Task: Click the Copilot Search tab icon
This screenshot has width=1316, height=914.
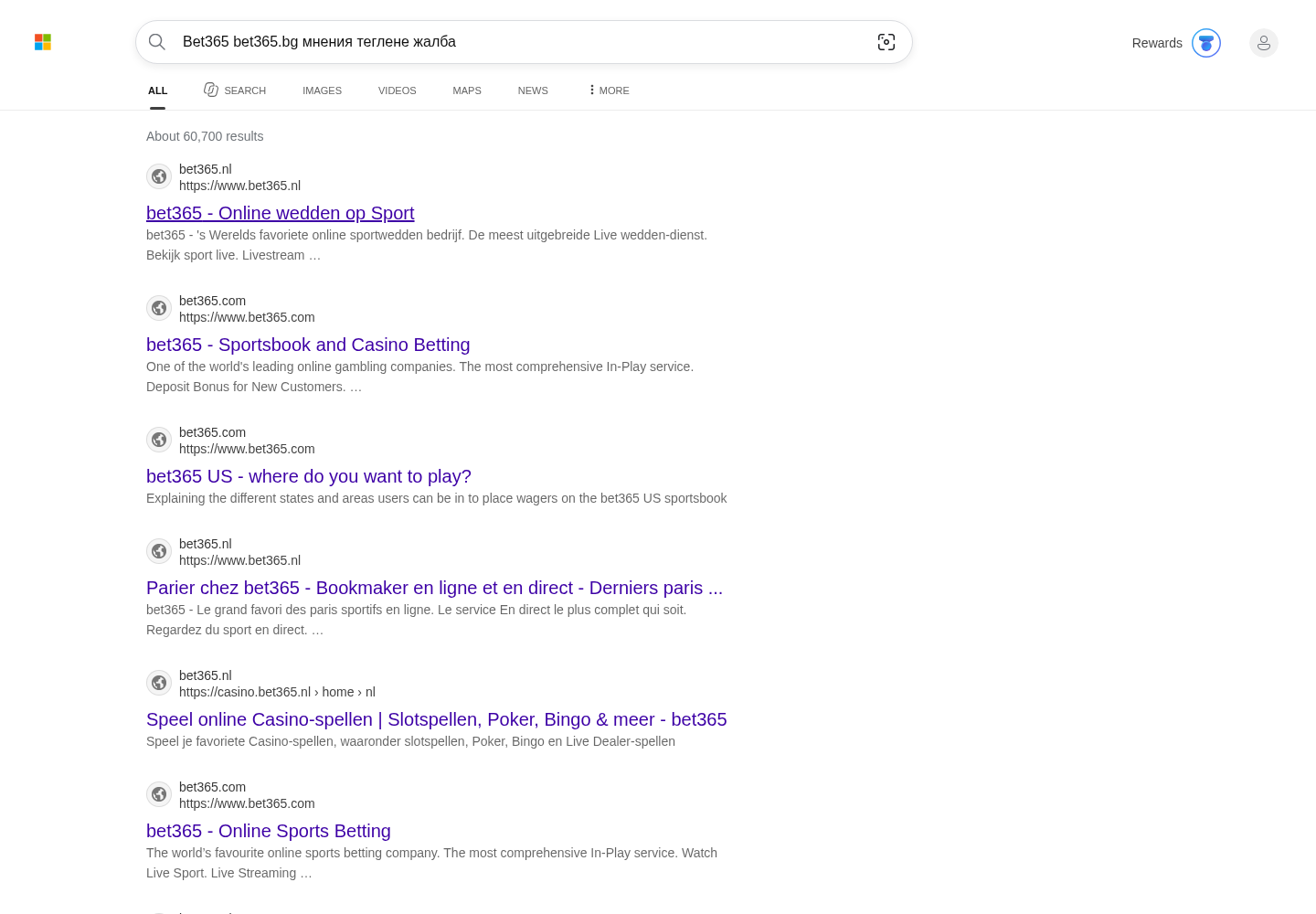Action: coord(211,90)
